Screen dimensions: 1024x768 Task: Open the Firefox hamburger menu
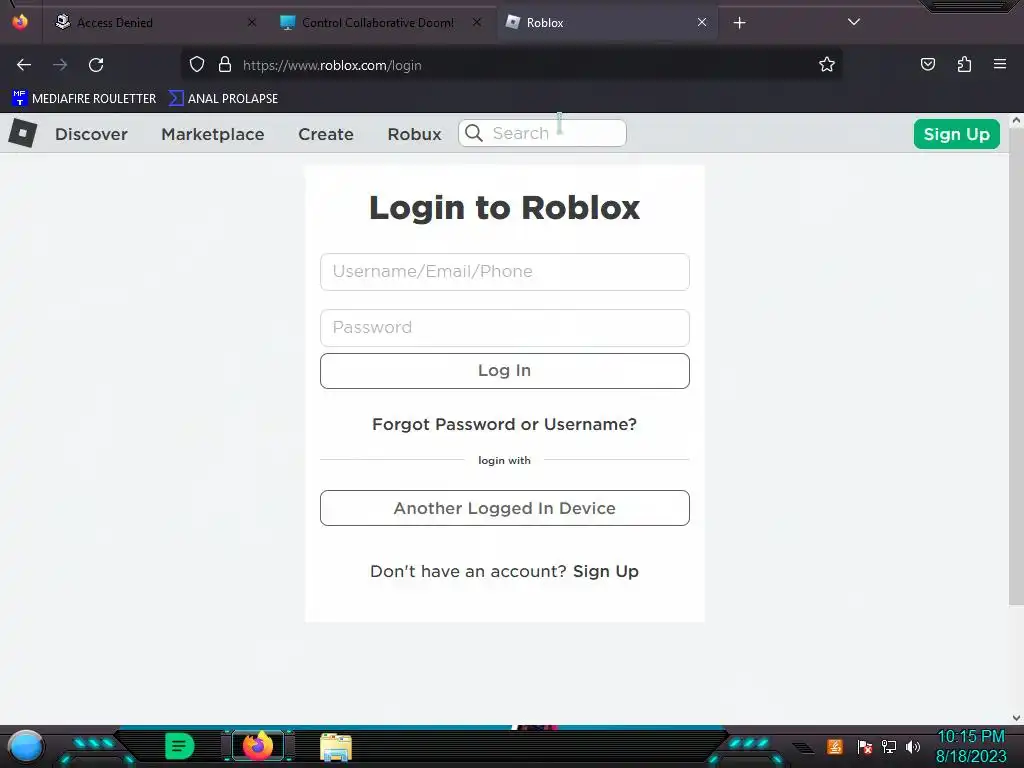tap(1000, 64)
